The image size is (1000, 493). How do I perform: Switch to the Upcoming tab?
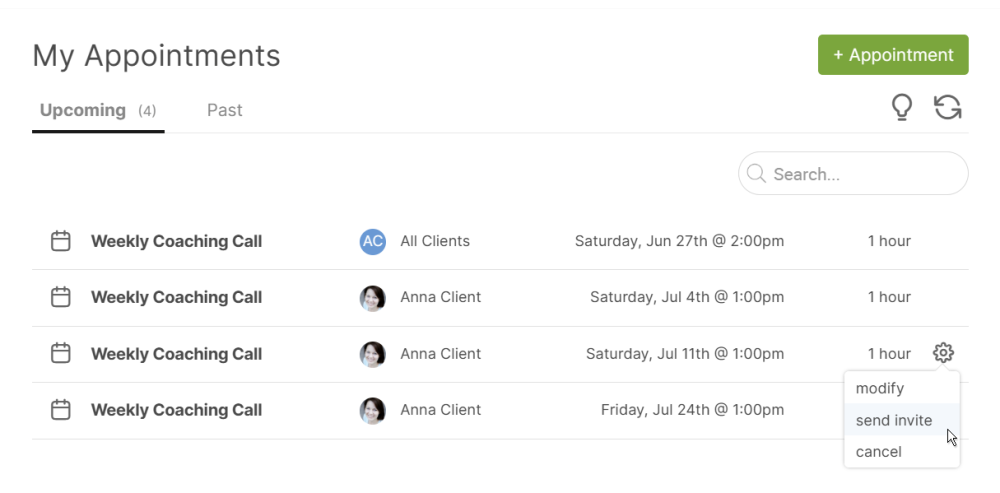point(98,110)
